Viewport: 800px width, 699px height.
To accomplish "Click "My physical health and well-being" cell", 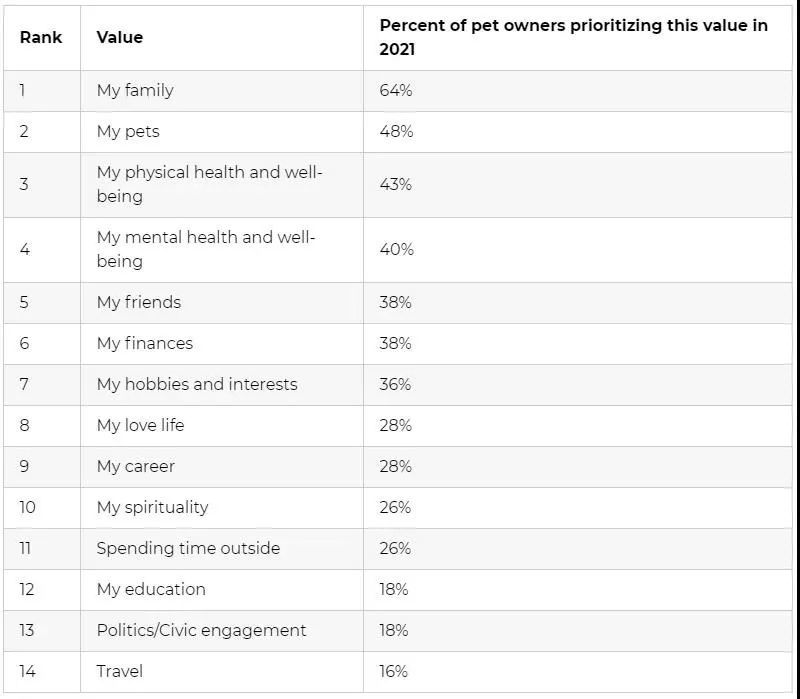I will coord(209,184).
